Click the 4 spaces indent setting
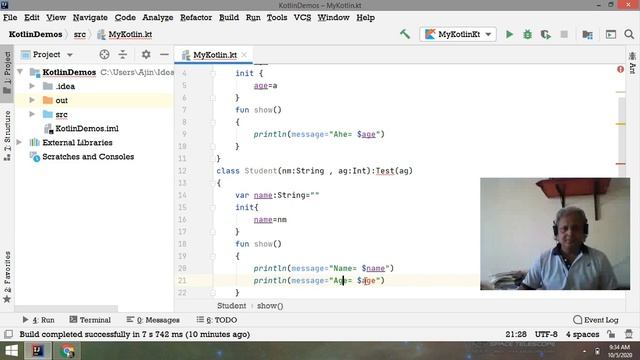 (582, 334)
